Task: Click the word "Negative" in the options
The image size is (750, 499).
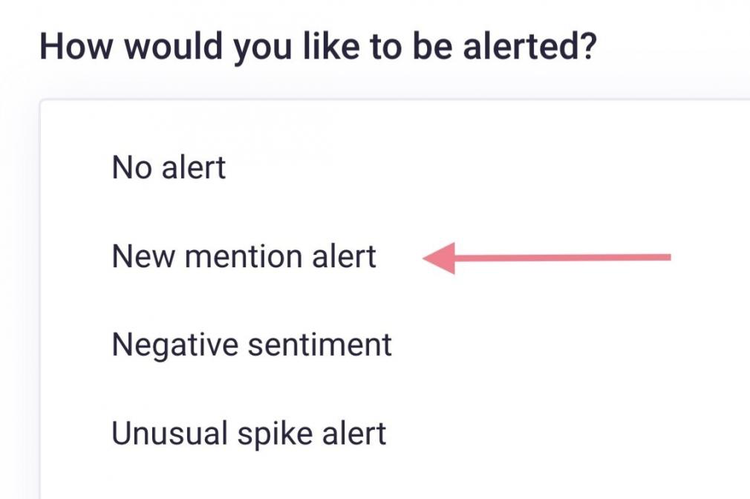Action: tap(175, 345)
